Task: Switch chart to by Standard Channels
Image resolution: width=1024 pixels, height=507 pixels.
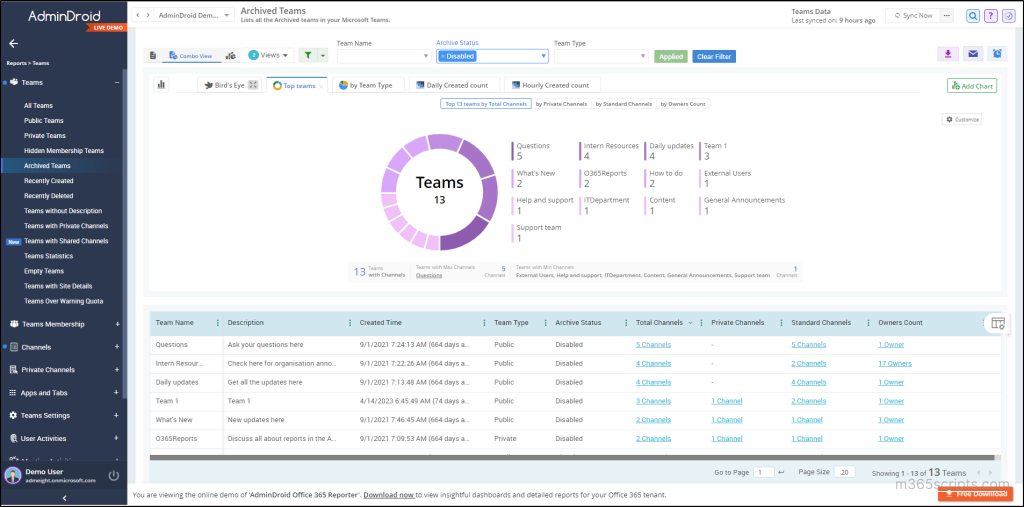Action: [x=623, y=104]
